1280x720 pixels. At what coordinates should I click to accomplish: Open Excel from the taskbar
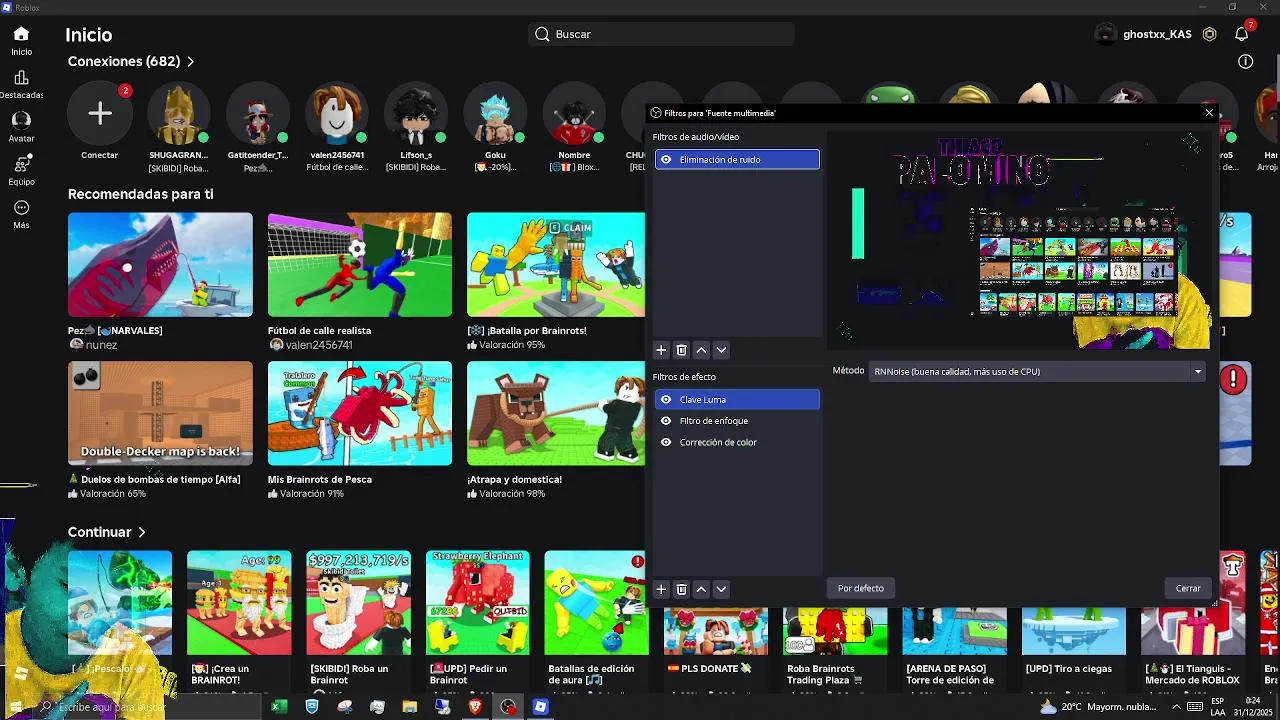click(x=279, y=707)
